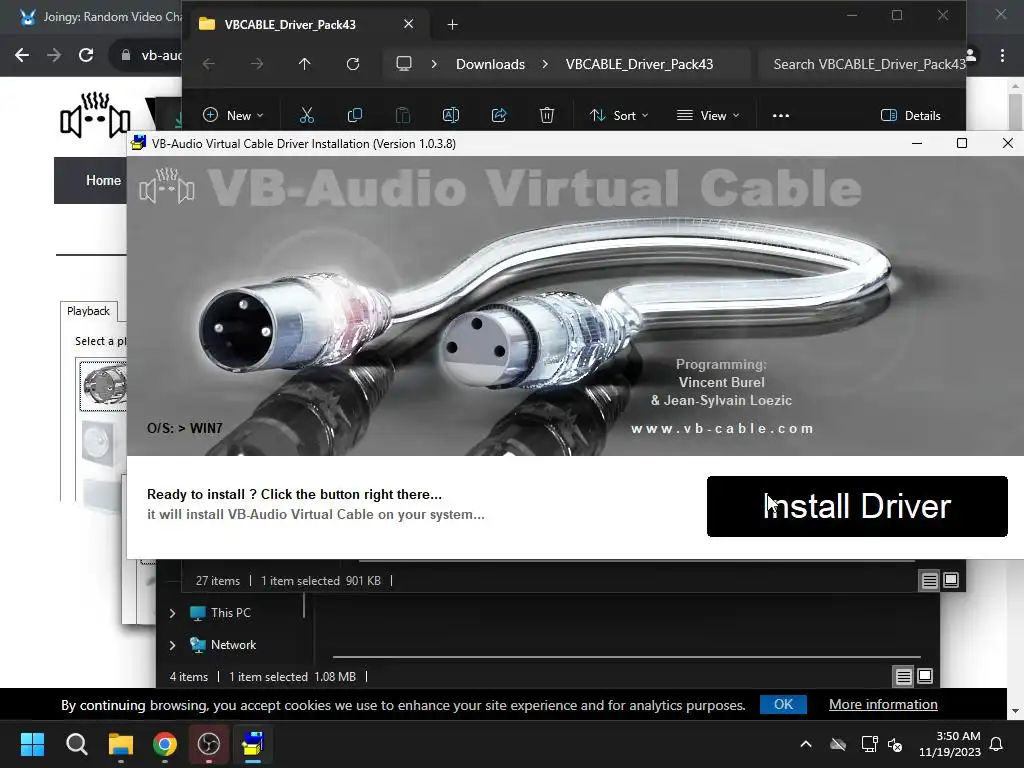
Task: Show hidden system tray icons
Action: (806, 744)
